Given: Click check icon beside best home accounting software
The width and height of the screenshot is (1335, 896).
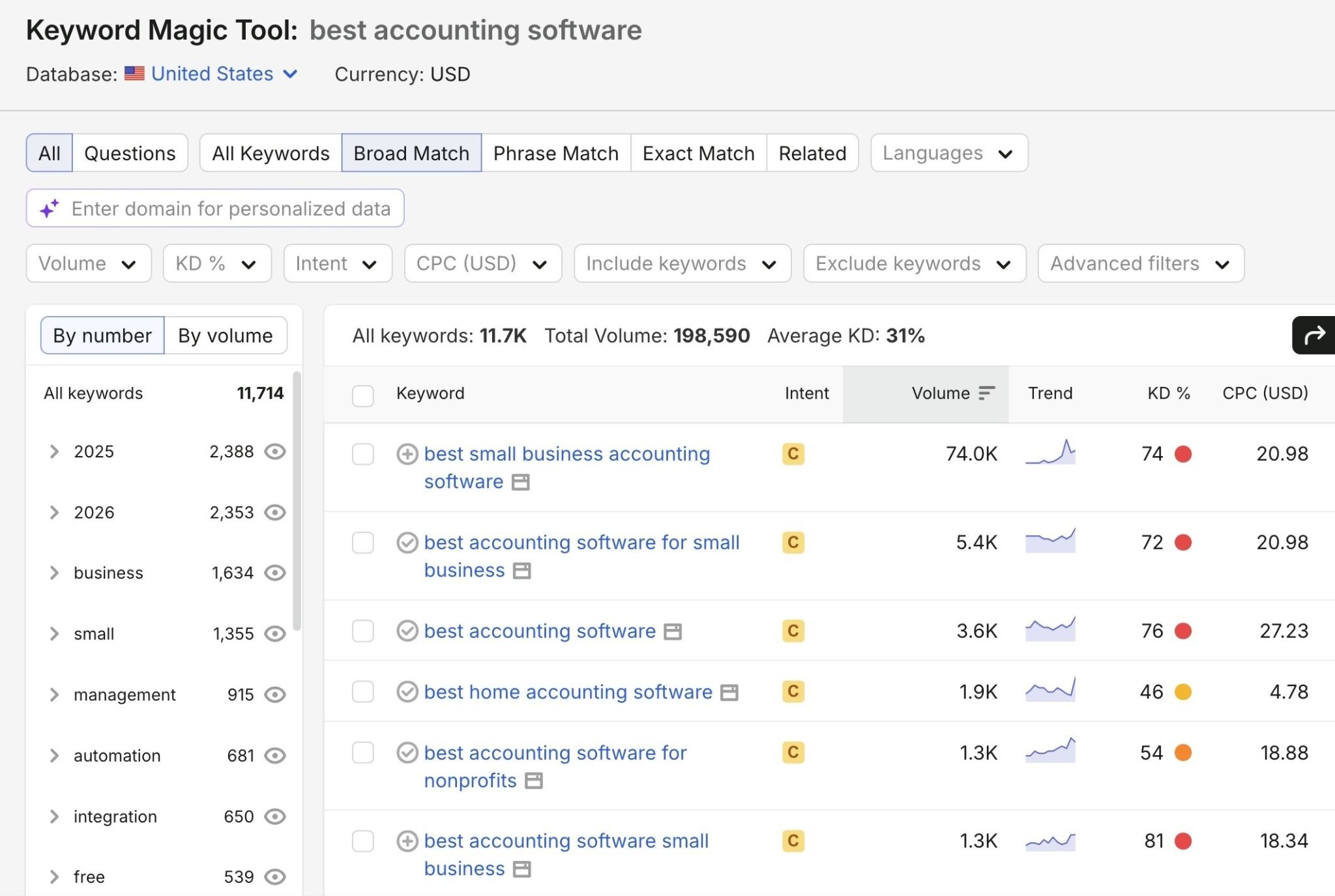Looking at the screenshot, I should pyautogui.click(x=407, y=691).
